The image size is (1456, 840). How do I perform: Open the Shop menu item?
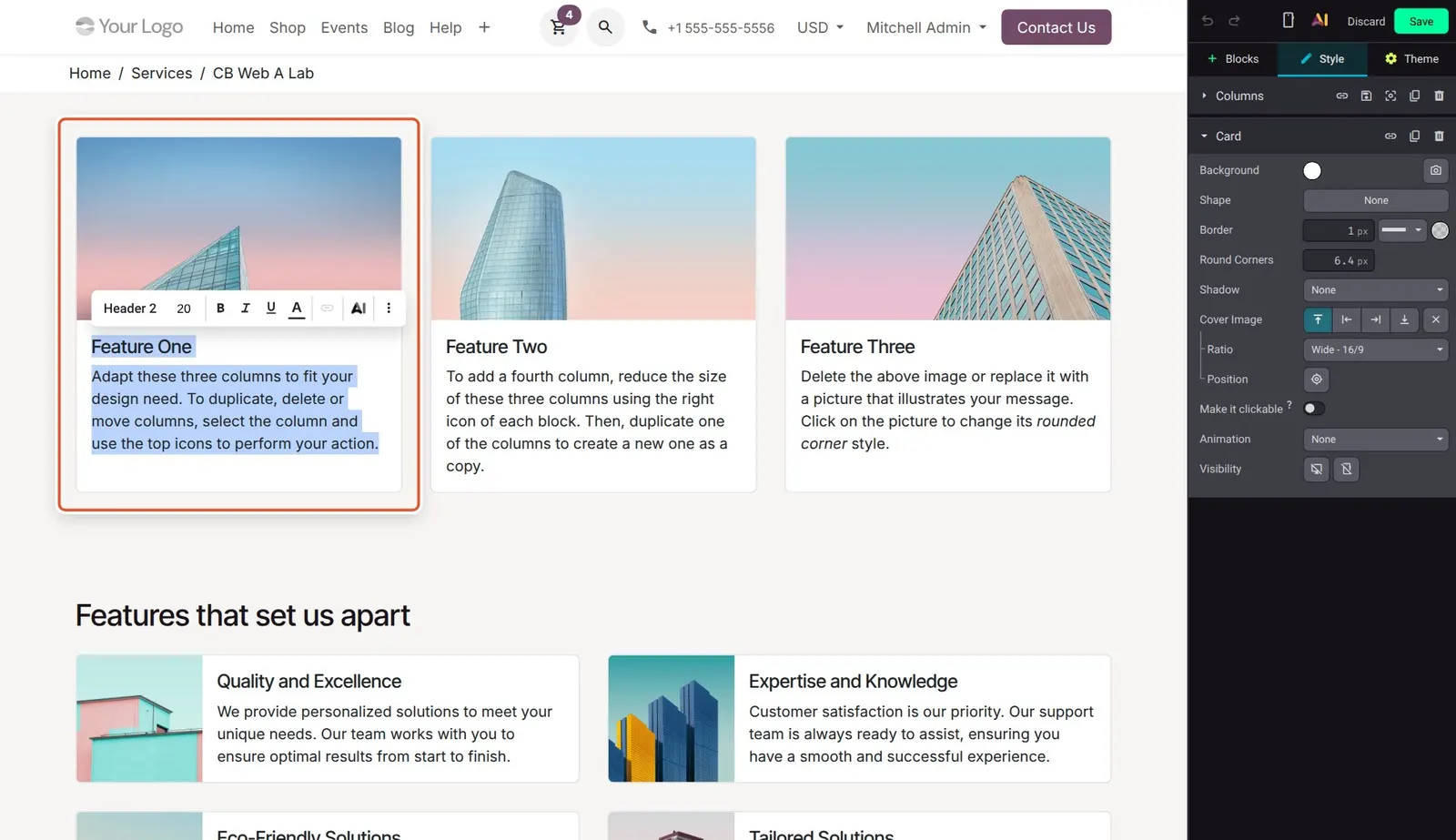[288, 27]
